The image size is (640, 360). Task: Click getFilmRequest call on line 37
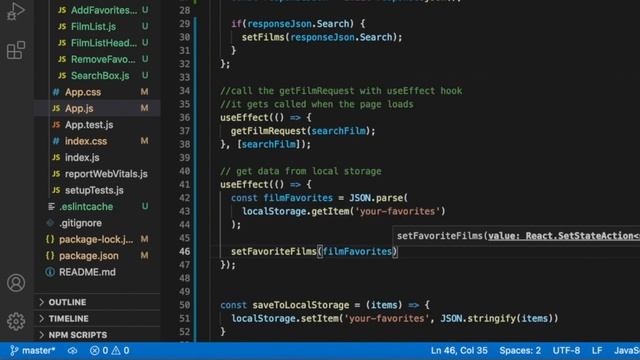click(x=268, y=131)
